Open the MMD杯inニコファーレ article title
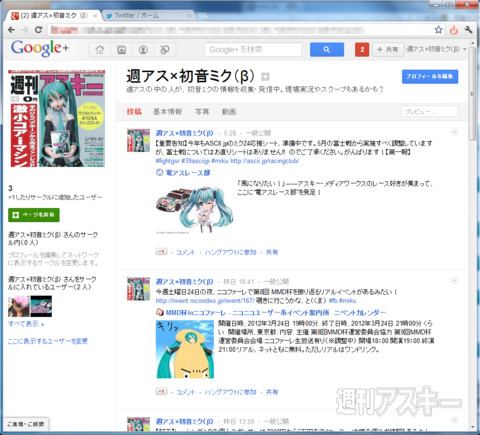Screen dimensions: 480x435 (x=276, y=312)
